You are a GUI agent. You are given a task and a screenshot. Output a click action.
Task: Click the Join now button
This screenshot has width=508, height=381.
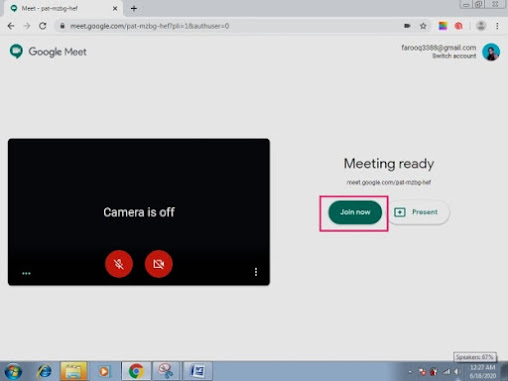tap(355, 212)
